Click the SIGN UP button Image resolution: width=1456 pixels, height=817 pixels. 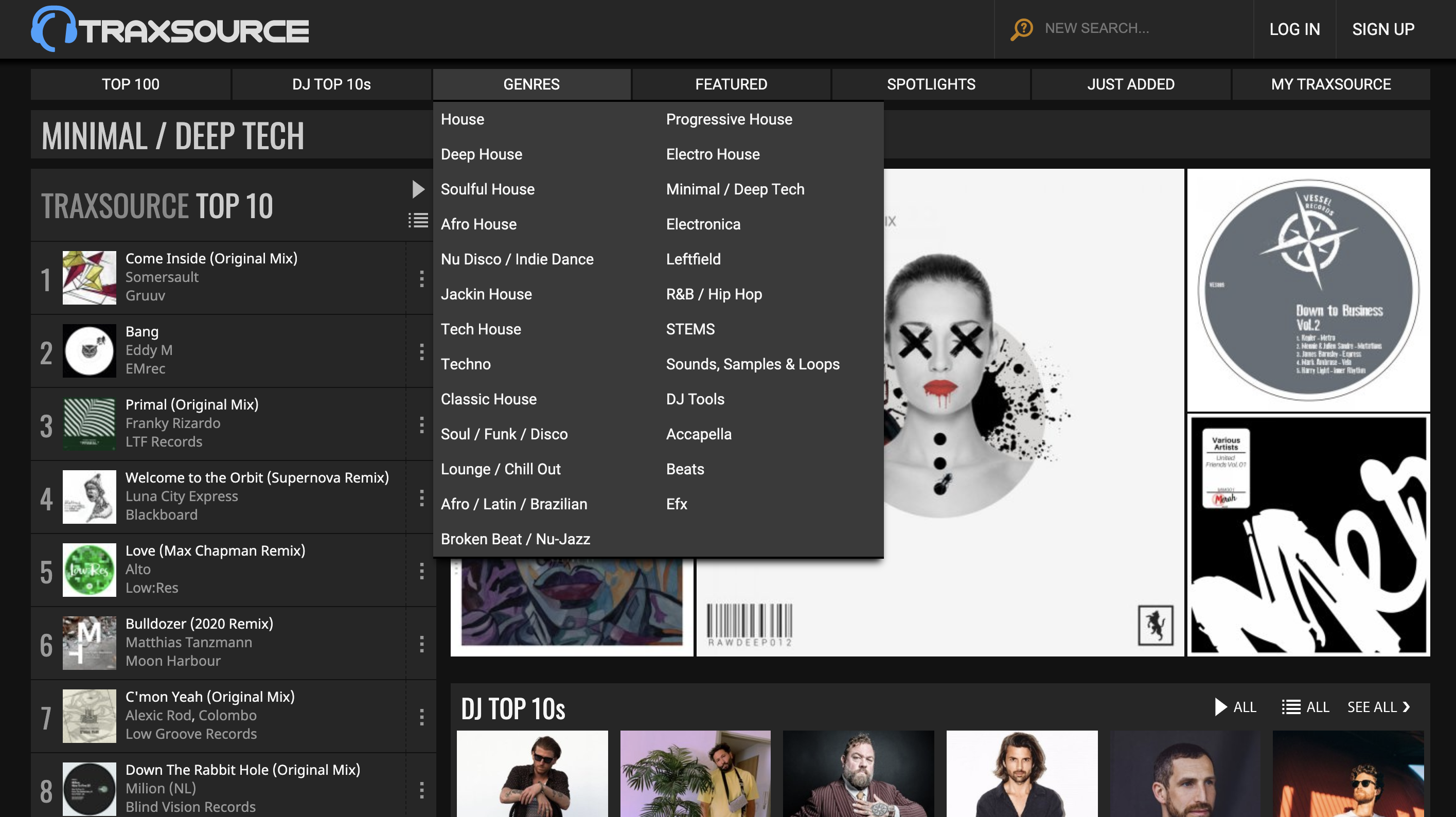coord(1383,28)
